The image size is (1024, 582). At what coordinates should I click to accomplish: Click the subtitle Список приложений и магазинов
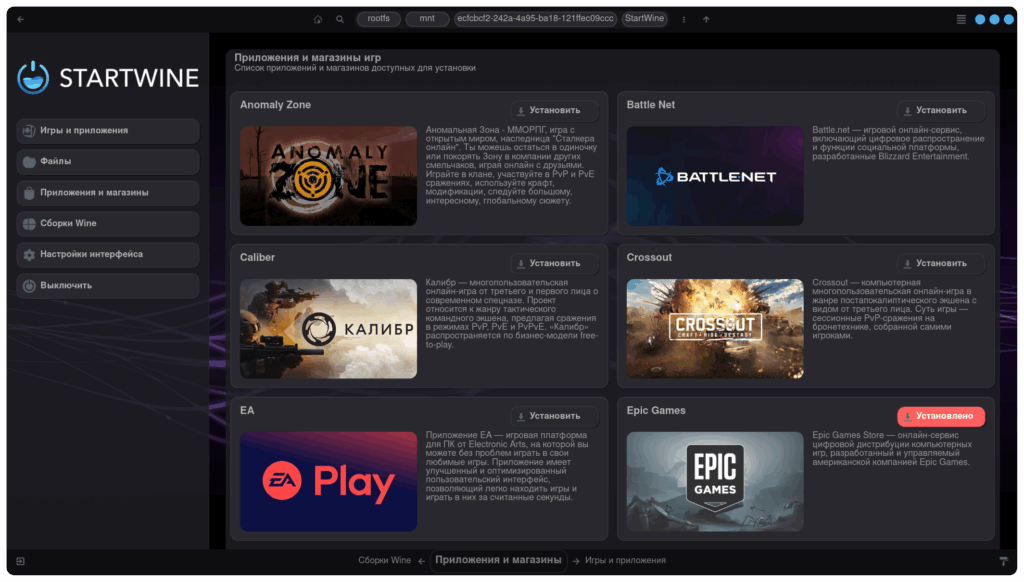(355, 68)
